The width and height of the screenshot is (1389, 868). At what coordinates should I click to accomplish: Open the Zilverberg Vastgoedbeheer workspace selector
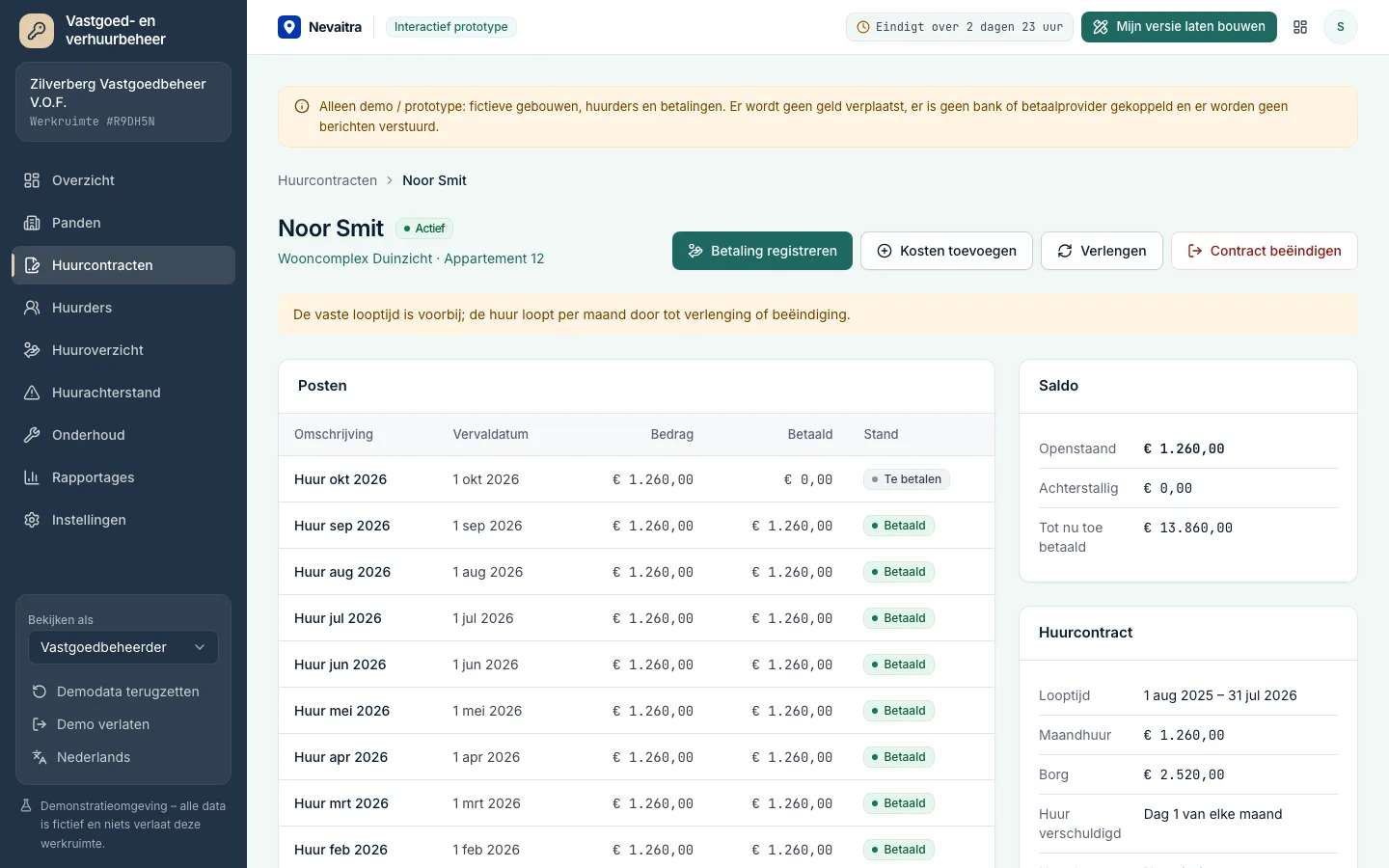point(123,102)
